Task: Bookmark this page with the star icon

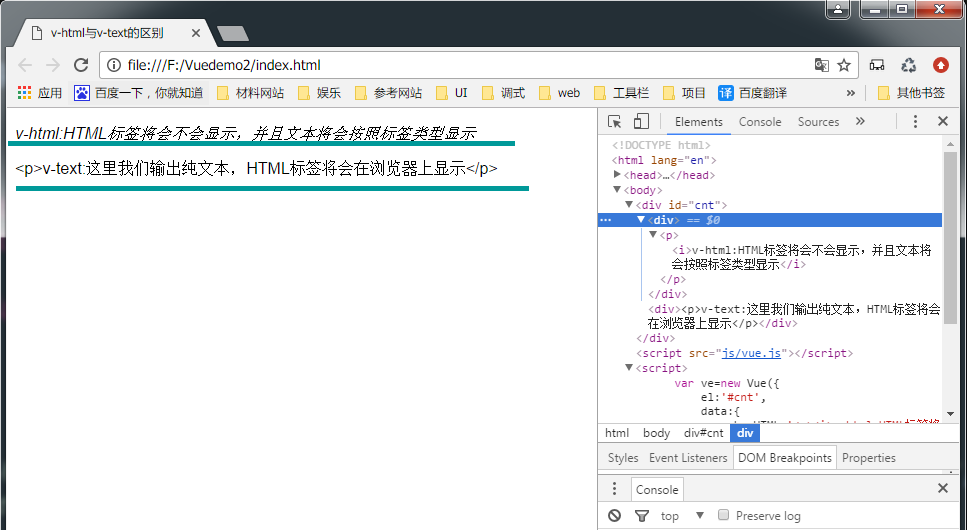Action: [844, 65]
